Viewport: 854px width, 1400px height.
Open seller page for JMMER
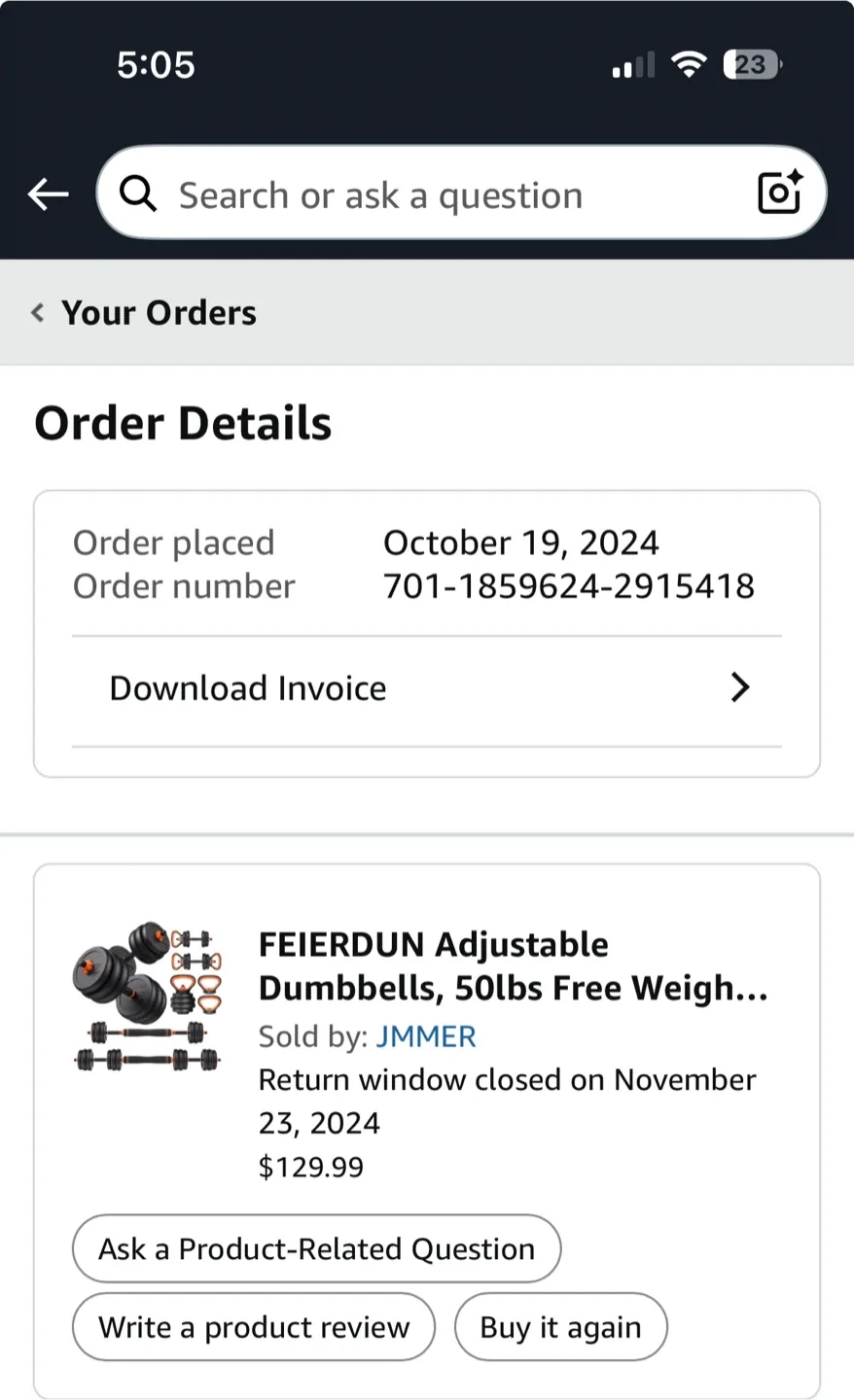coord(426,1036)
